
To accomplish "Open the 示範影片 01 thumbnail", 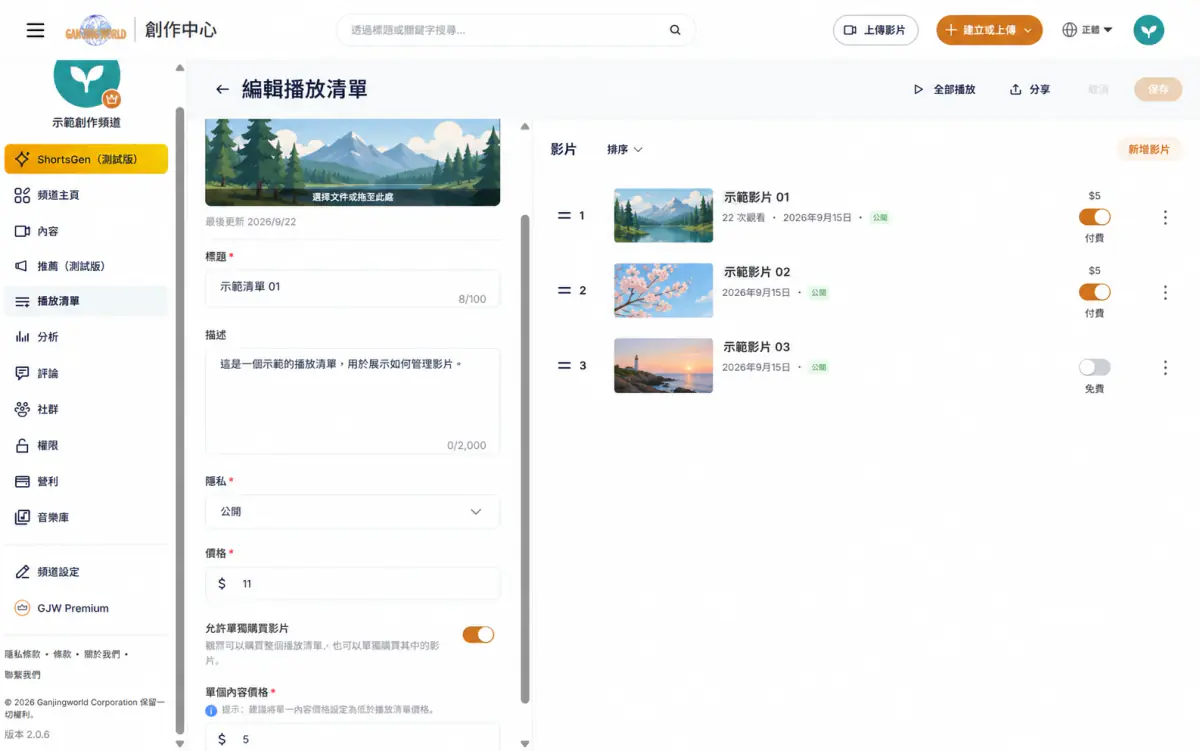I will tap(663, 215).
